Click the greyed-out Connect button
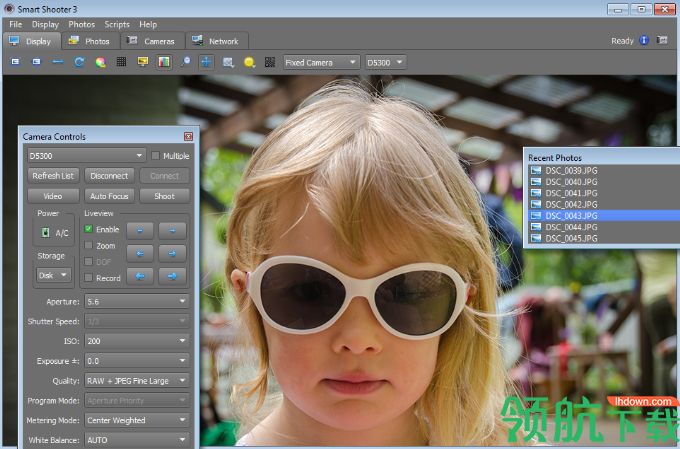 tap(164, 176)
